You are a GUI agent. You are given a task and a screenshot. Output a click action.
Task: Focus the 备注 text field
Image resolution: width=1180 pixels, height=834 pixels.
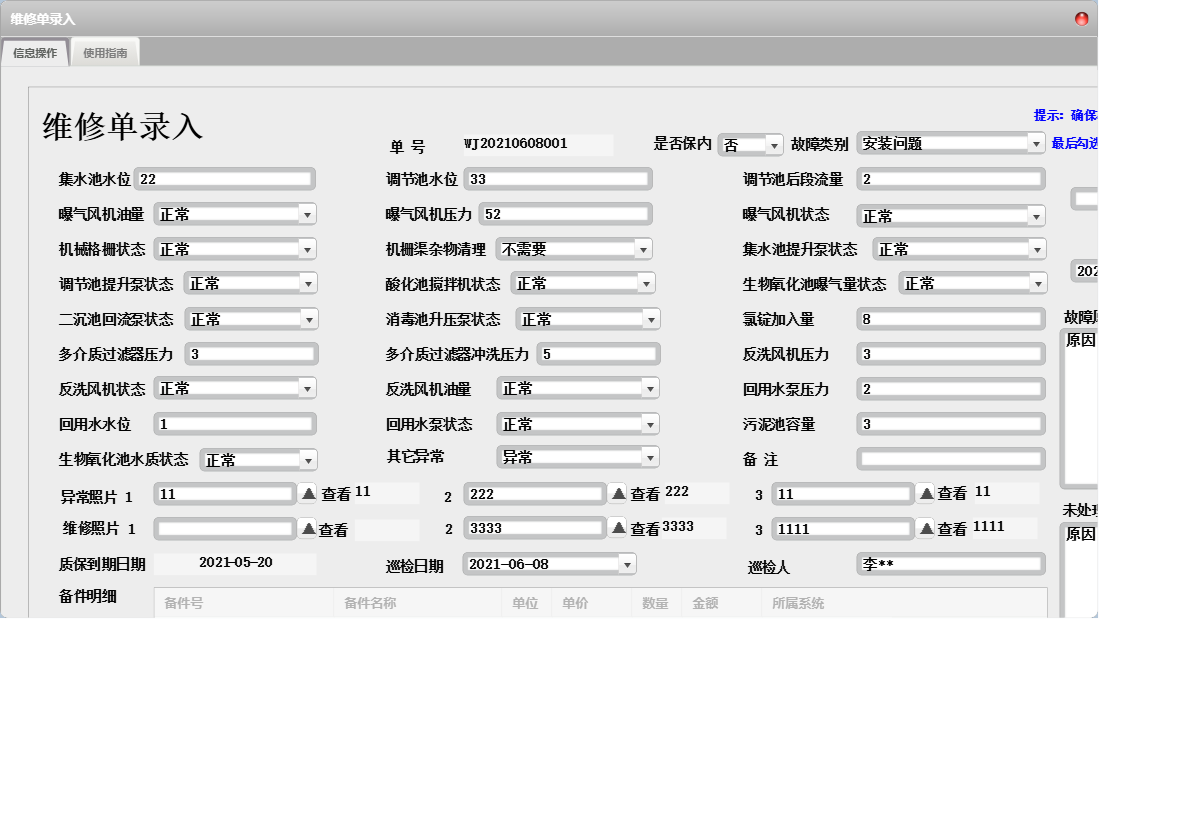click(x=950, y=459)
